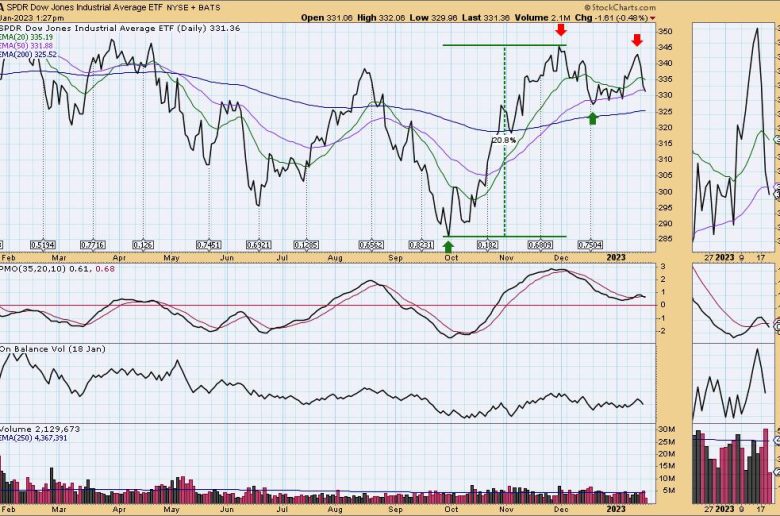Click the (Daily) 331.36 chart legend line
This screenshot has height=516, width=780.
(x=120, y=28)
